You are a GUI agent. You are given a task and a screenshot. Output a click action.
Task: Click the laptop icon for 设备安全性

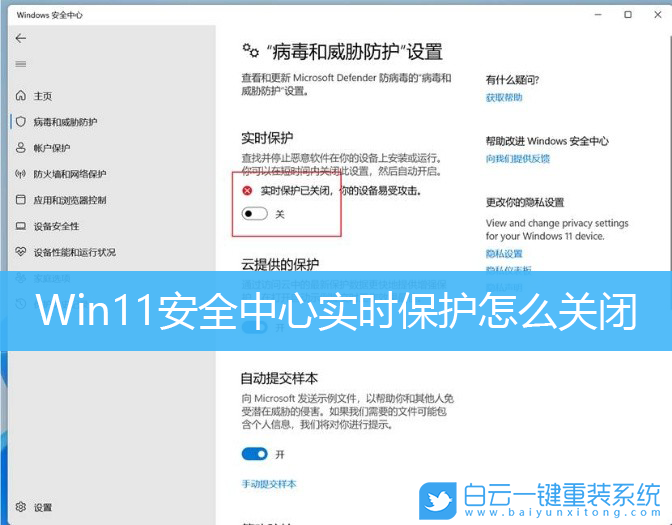[x=21, y=226]
